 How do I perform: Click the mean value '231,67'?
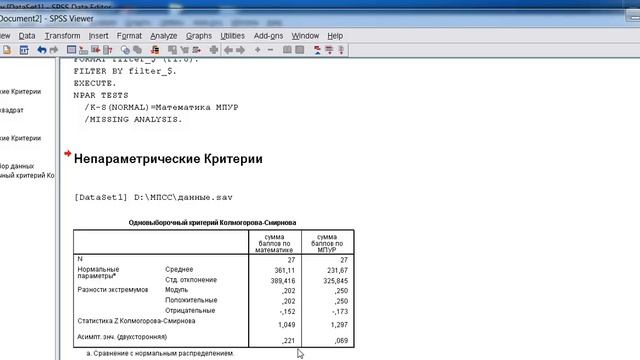[337, 270]
